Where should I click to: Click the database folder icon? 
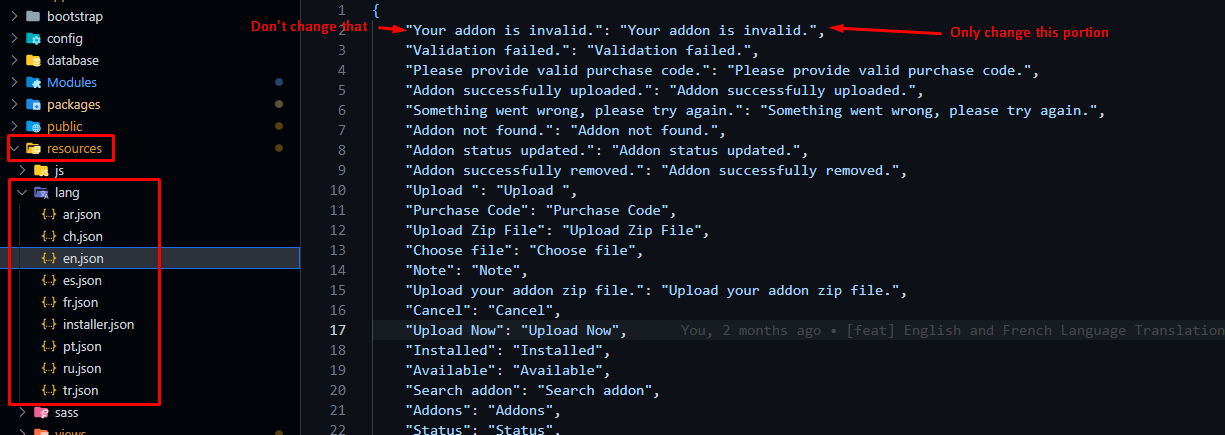click(33, 60)
